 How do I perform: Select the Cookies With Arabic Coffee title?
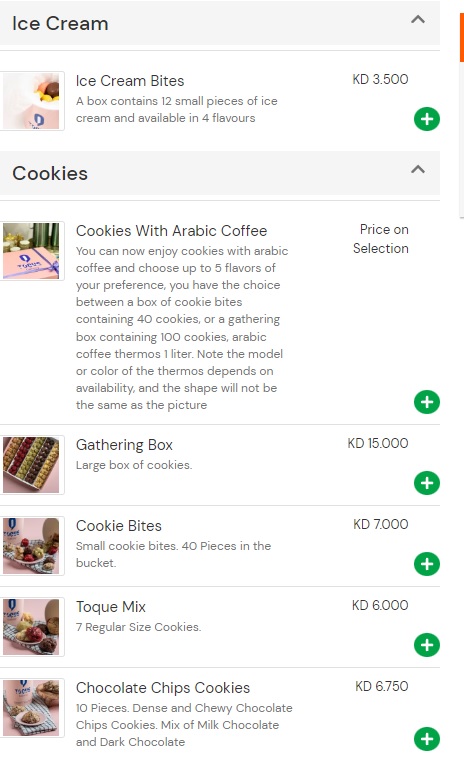pyautogui.click(x=172, y=231)
